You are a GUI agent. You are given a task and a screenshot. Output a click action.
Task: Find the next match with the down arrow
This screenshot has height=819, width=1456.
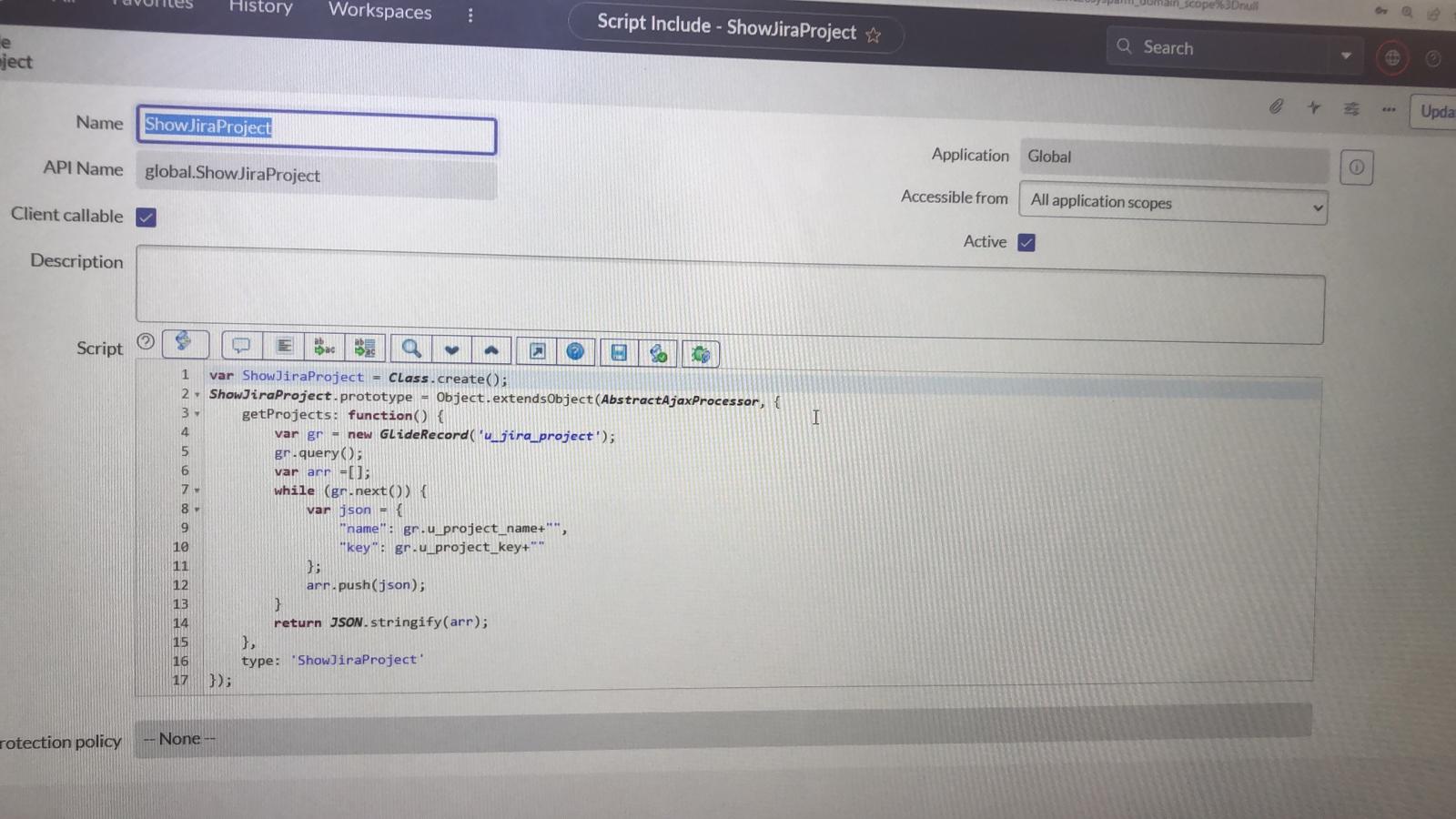[x=451, y=349]
